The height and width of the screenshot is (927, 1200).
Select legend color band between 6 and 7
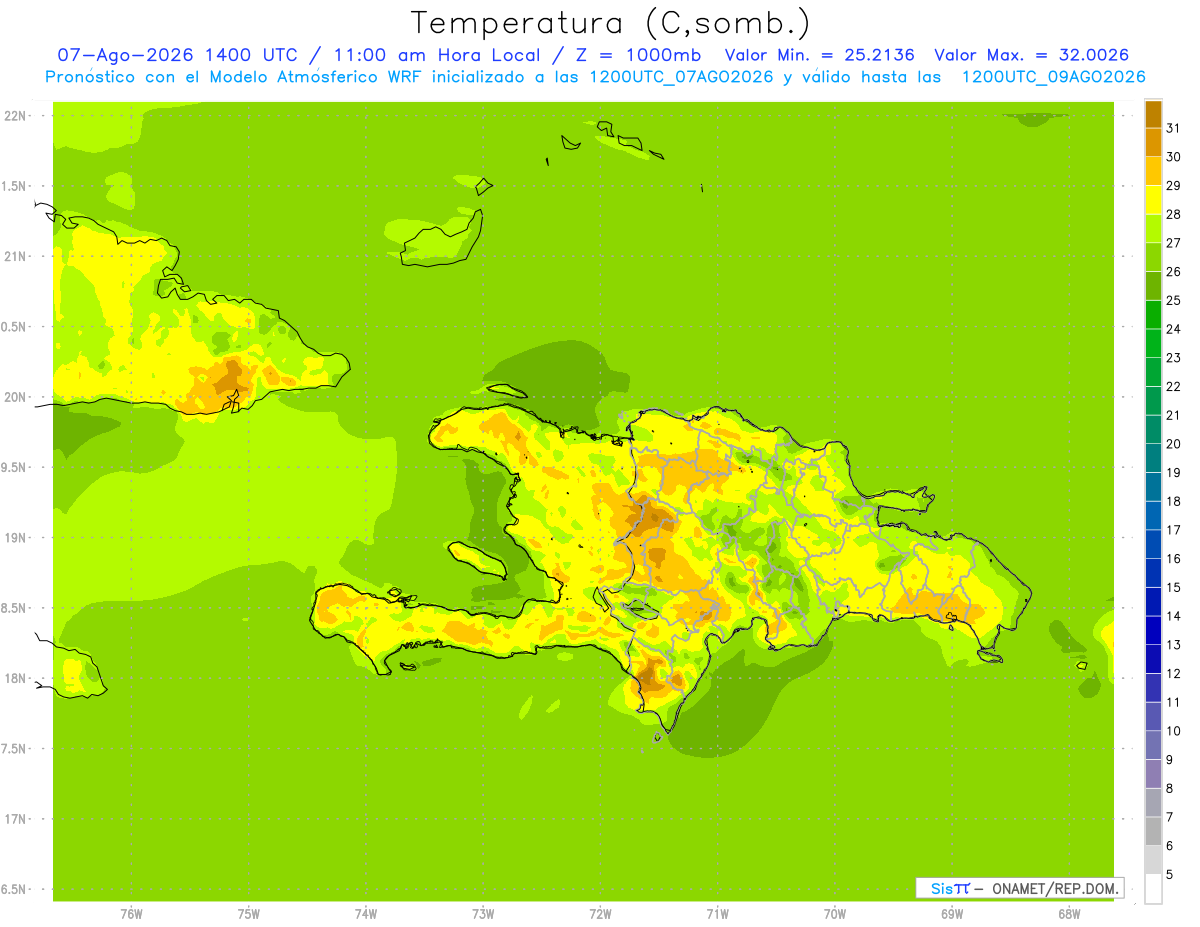(1153, 831)
